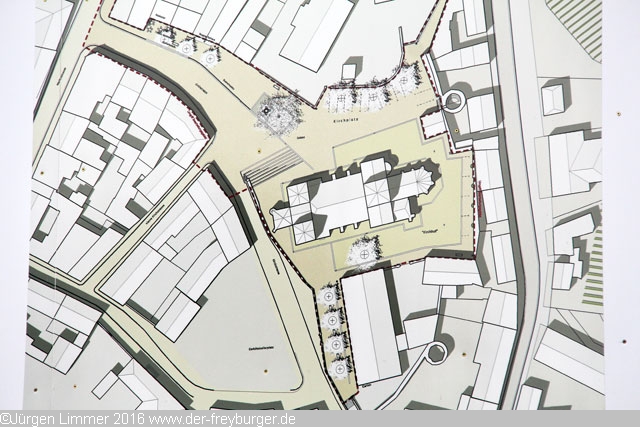Click the staircase steps west of the church
Screen dimensions: 640x427
(268, 167)
